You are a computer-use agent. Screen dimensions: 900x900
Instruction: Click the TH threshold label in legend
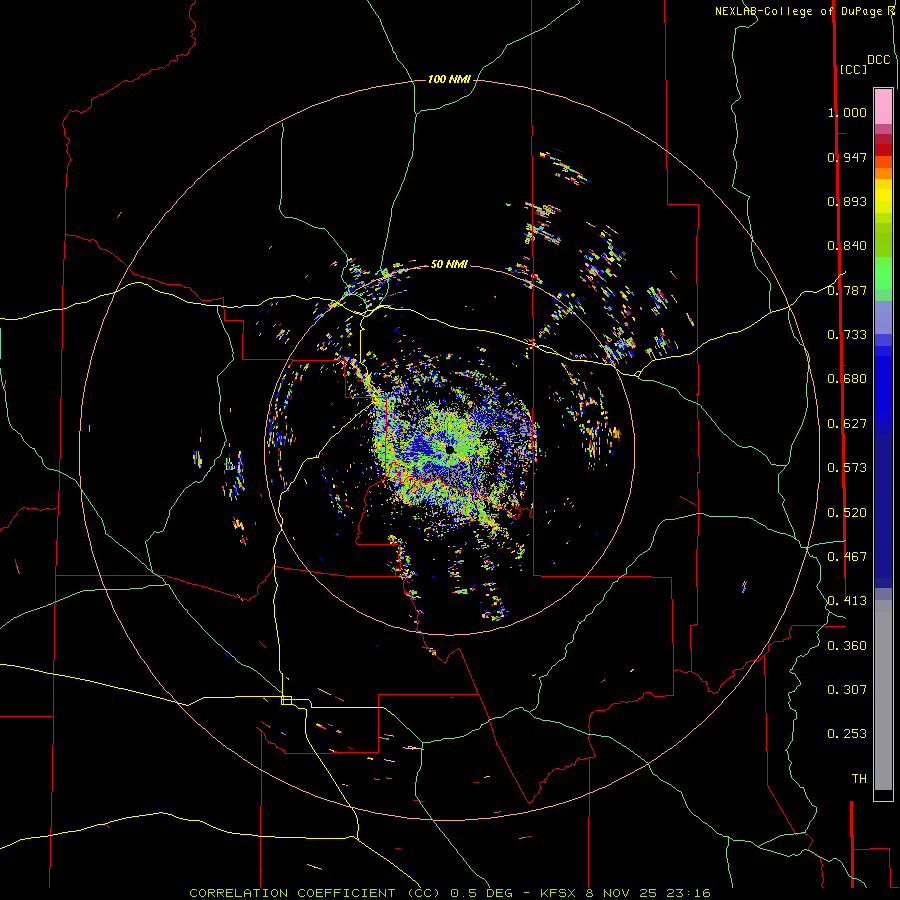coord(859,779)
